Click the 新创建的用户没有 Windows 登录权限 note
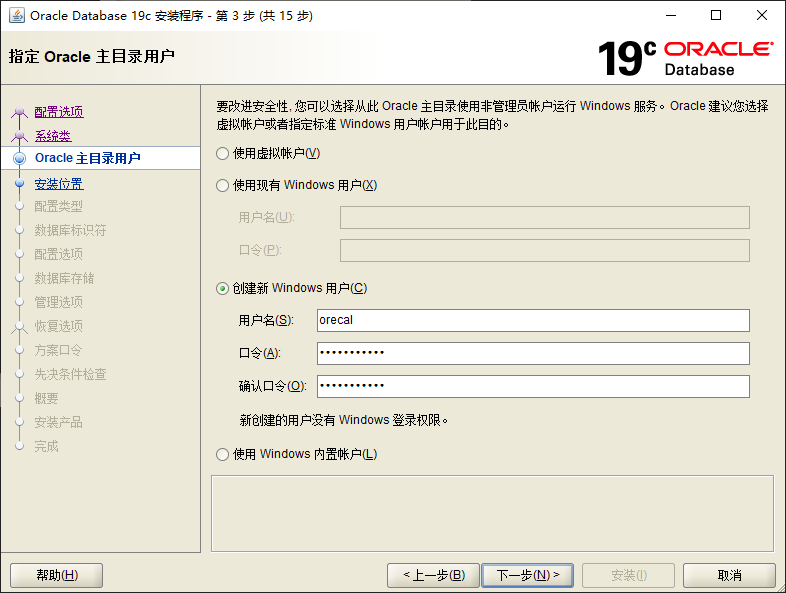The image size is (786, 593). point(344,420)
